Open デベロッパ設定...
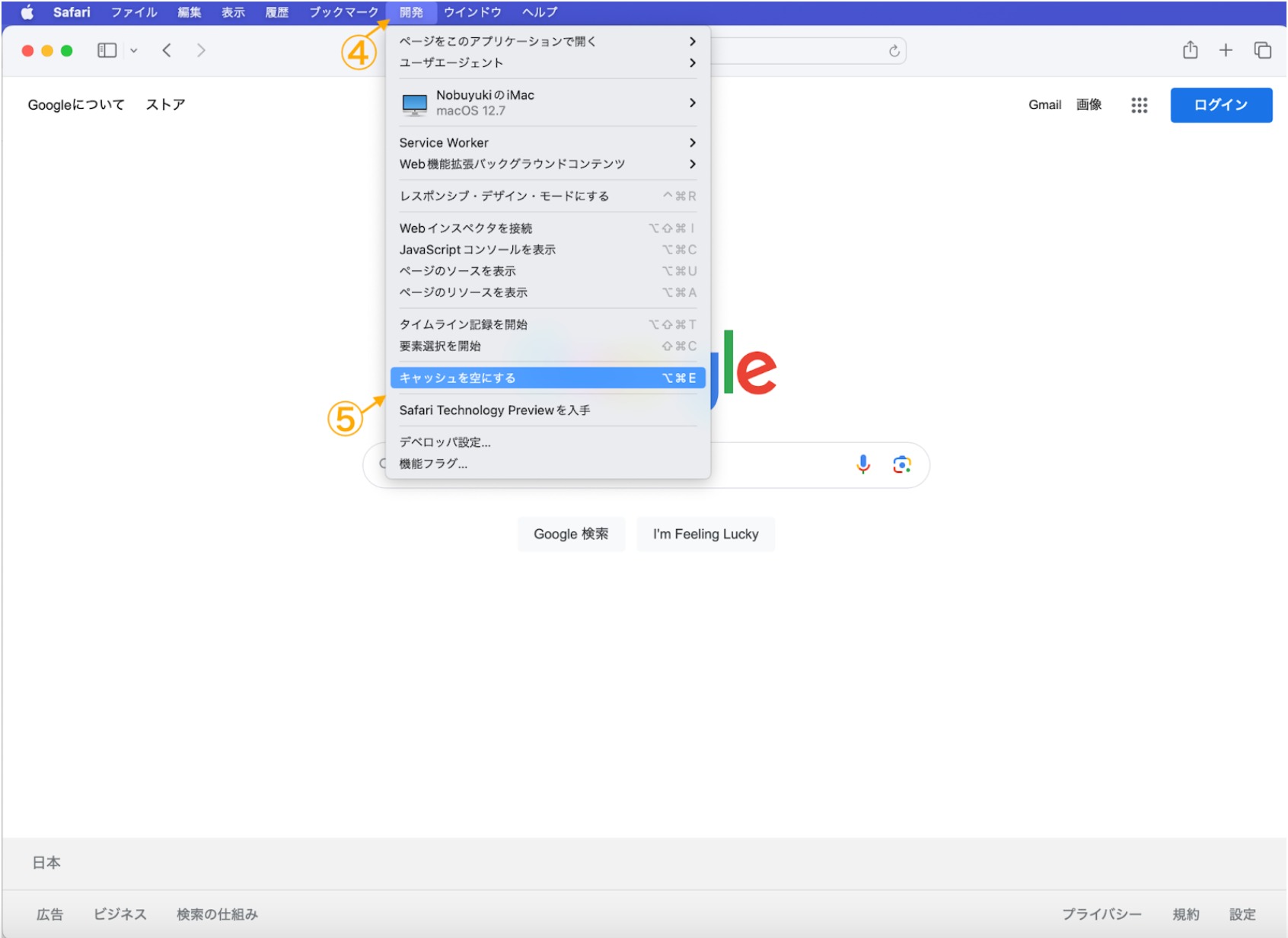Screen dimensions: 1288x938 pos(548,442)
